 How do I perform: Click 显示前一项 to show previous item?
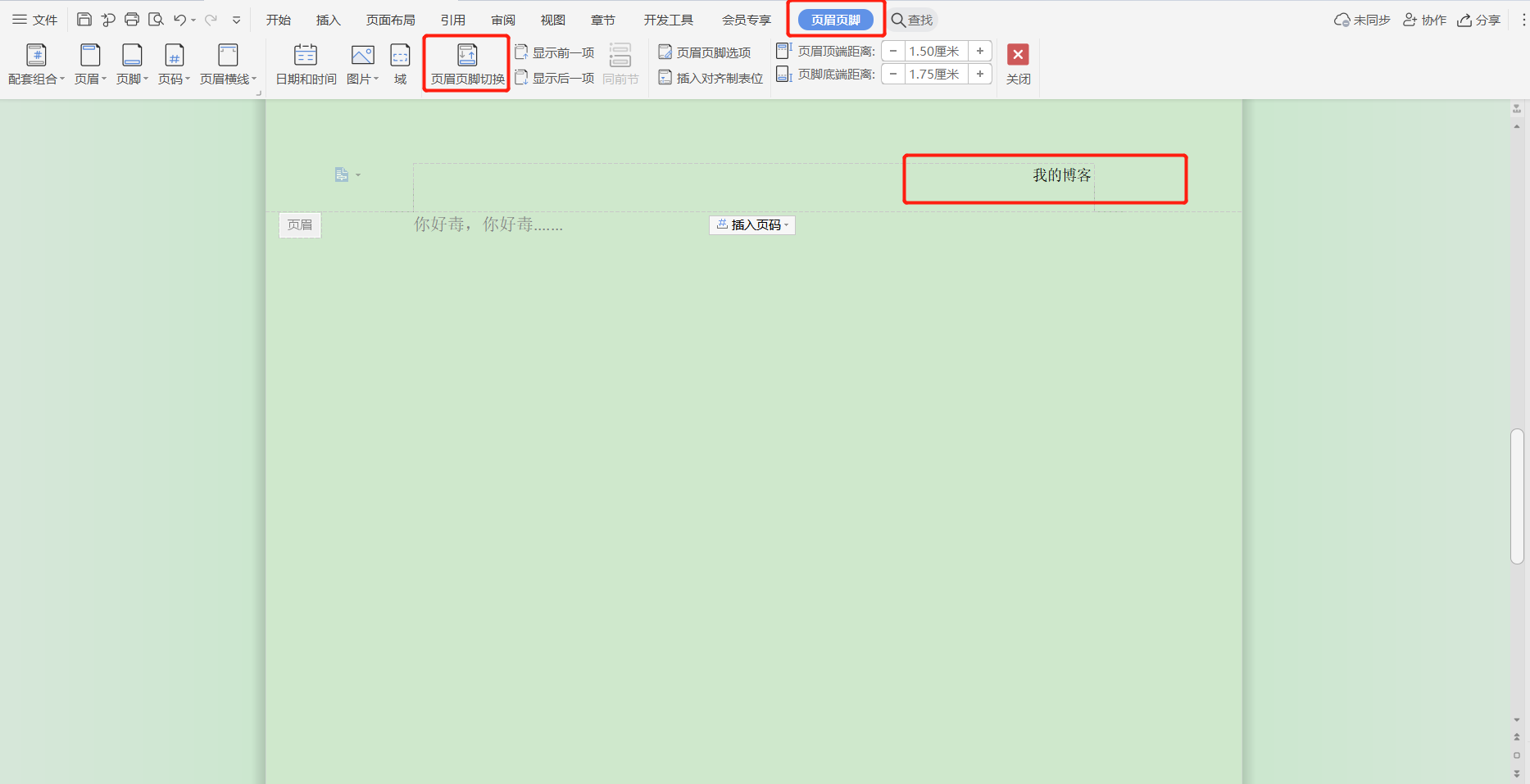(556, 52)
